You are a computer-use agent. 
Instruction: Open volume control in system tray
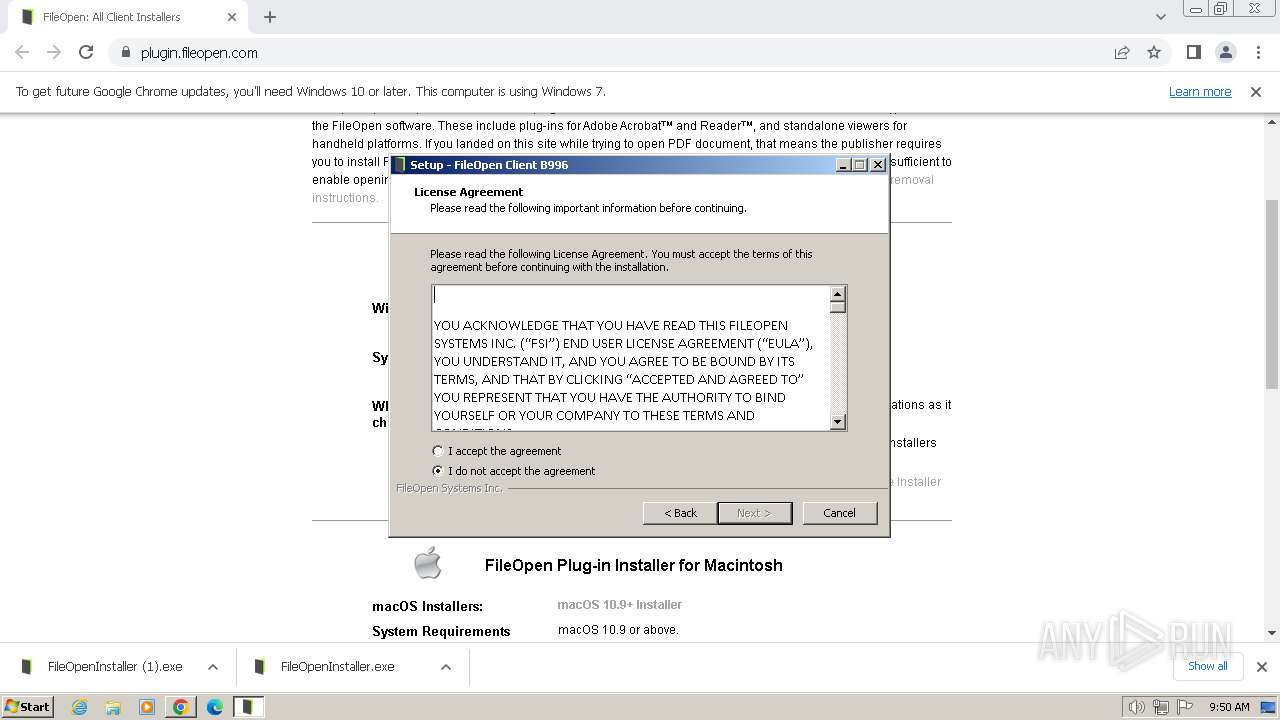[1136, 707]
